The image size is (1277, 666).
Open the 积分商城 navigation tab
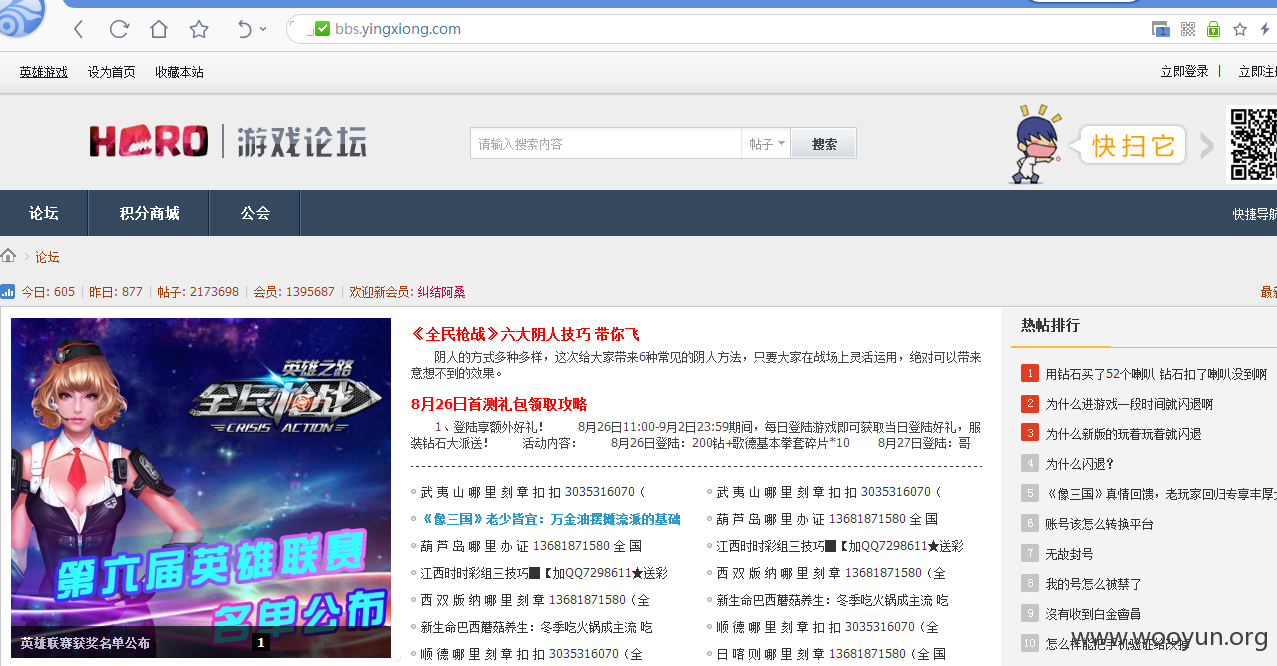(149, 213)
